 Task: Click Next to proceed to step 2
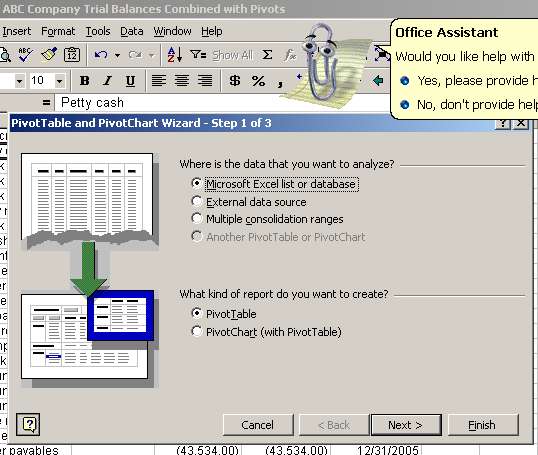point(406,425)
